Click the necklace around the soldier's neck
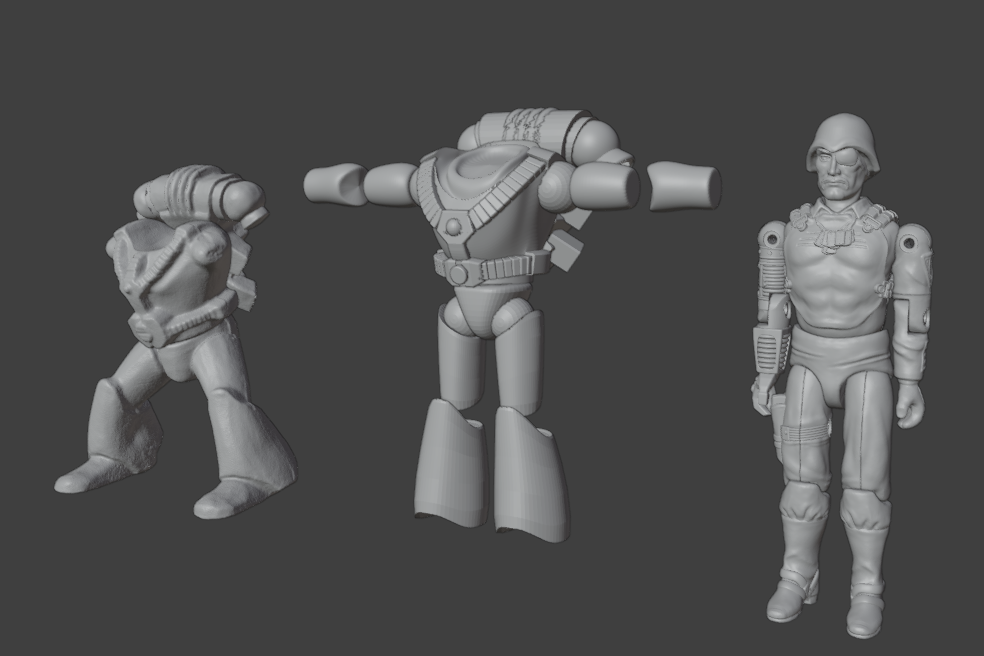The height and width of the screenshot is (656, 984). click(x=832, y=235)
